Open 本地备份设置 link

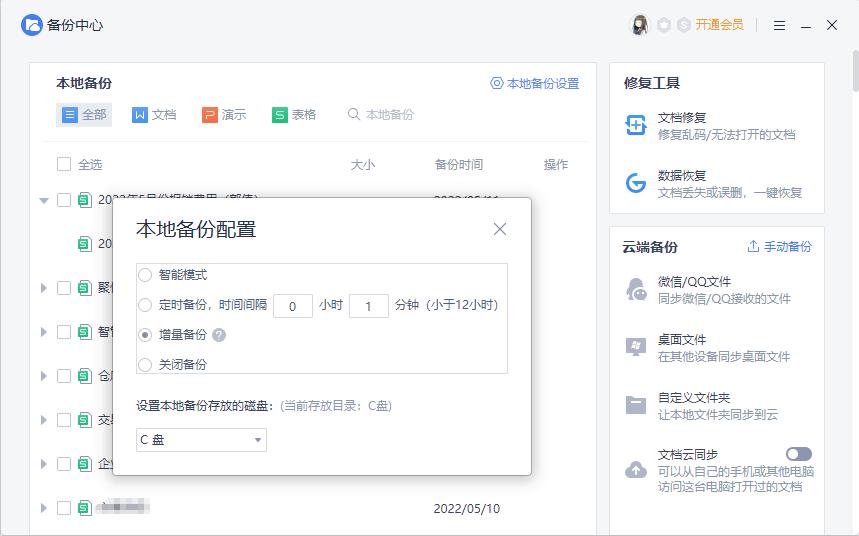click(x=543, y=83)
